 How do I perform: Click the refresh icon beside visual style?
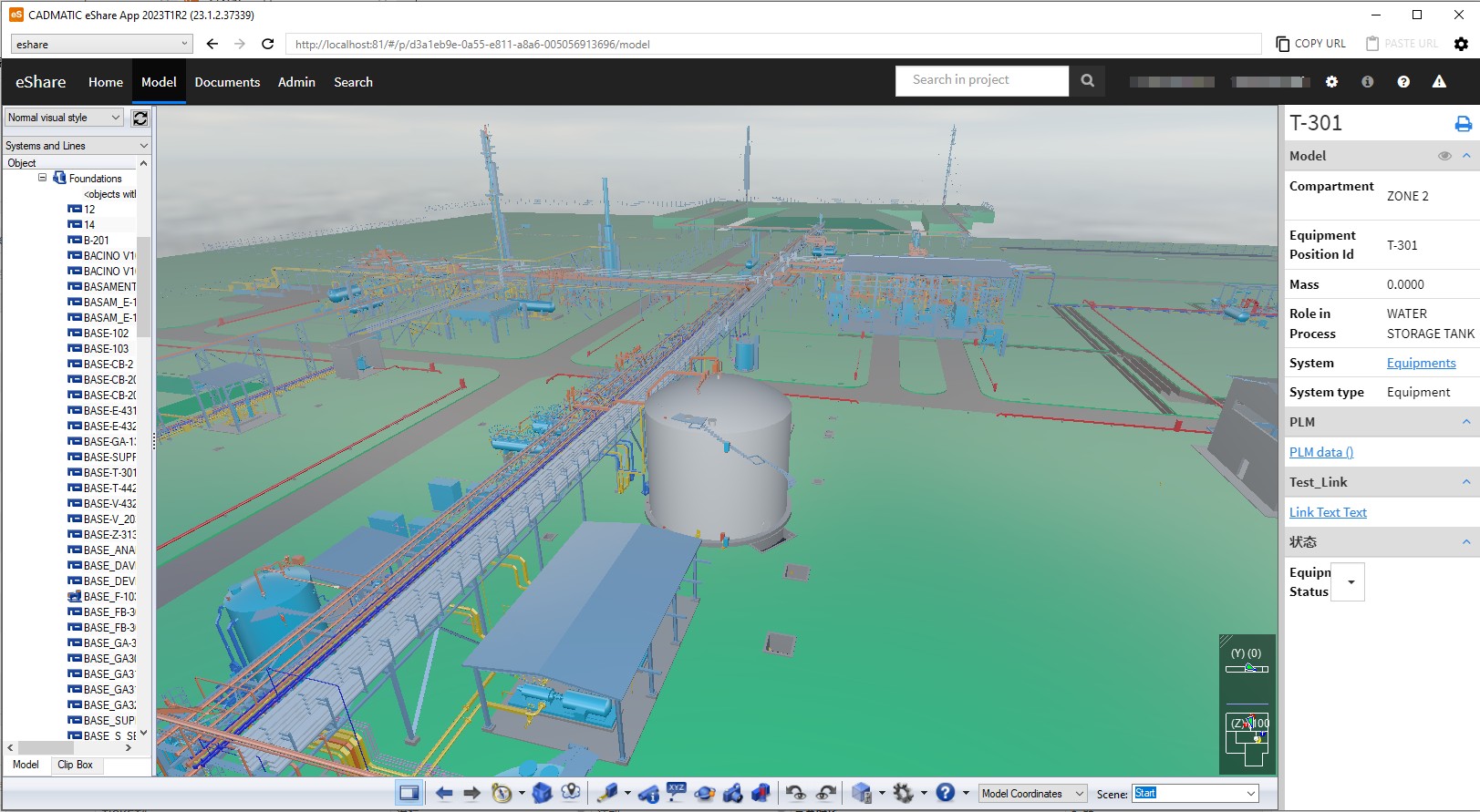(140, 118)
